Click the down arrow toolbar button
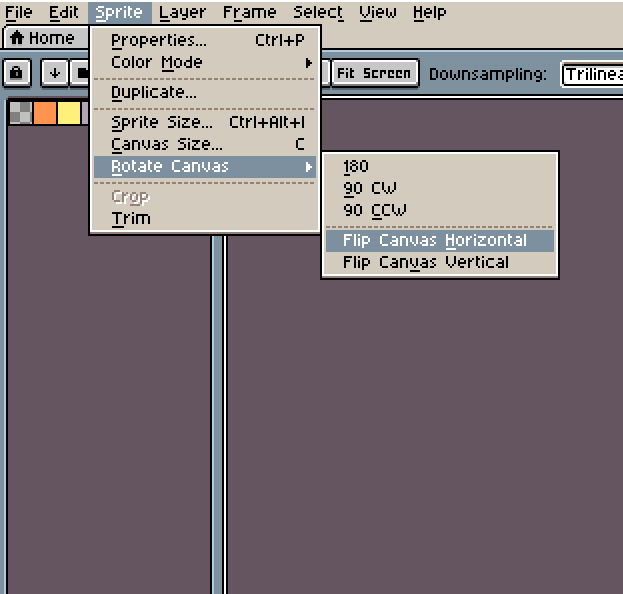 point(55,73)
